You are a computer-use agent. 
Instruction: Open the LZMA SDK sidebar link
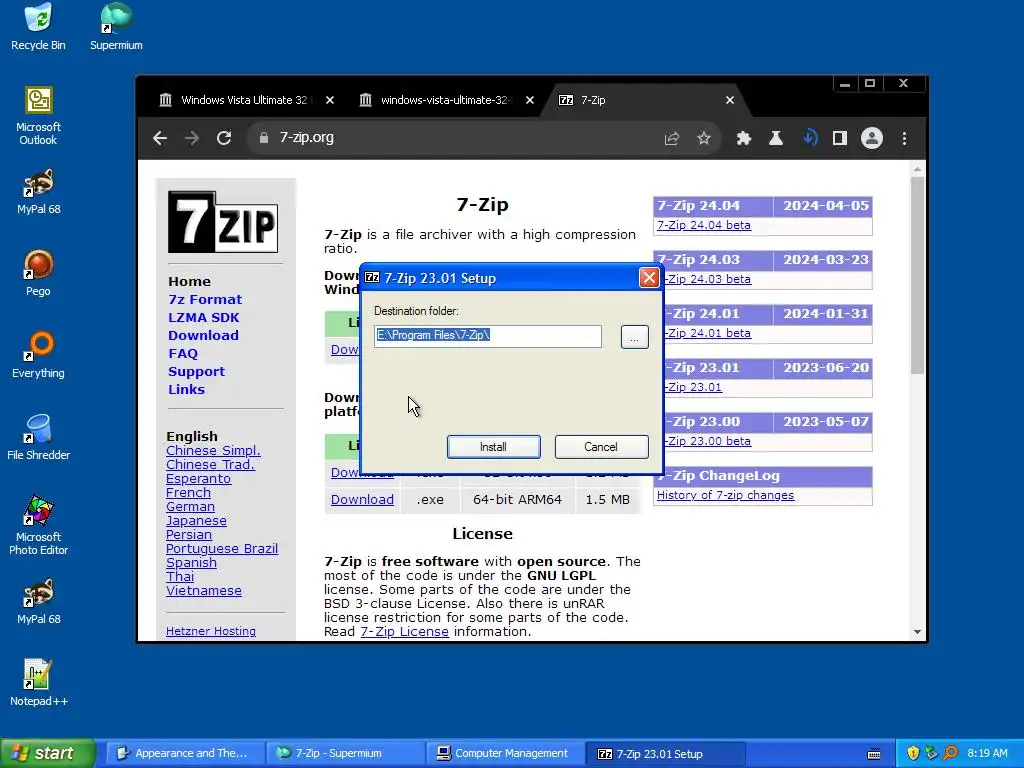[203, 317]
